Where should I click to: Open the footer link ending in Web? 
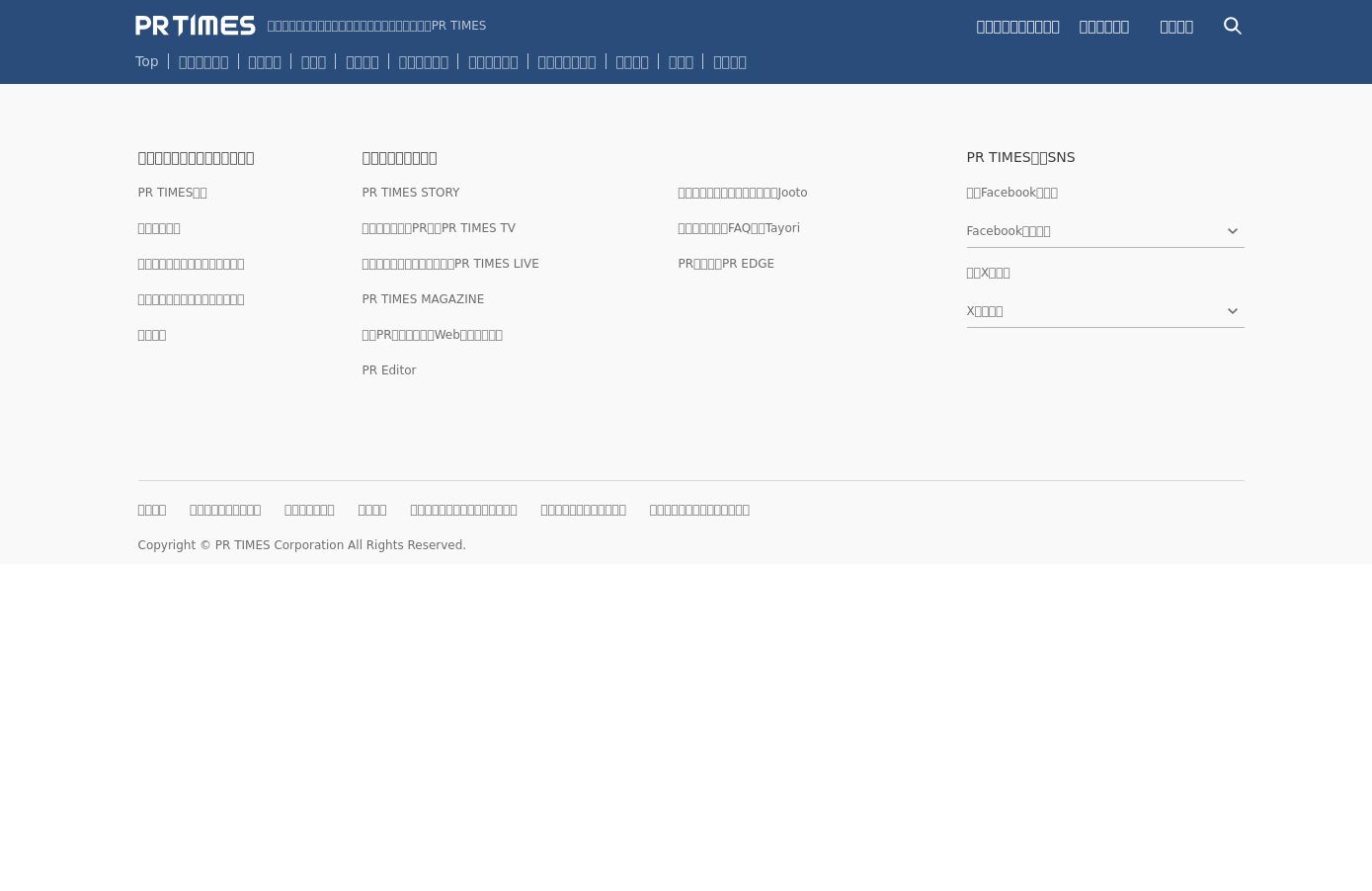coord(432,335)
